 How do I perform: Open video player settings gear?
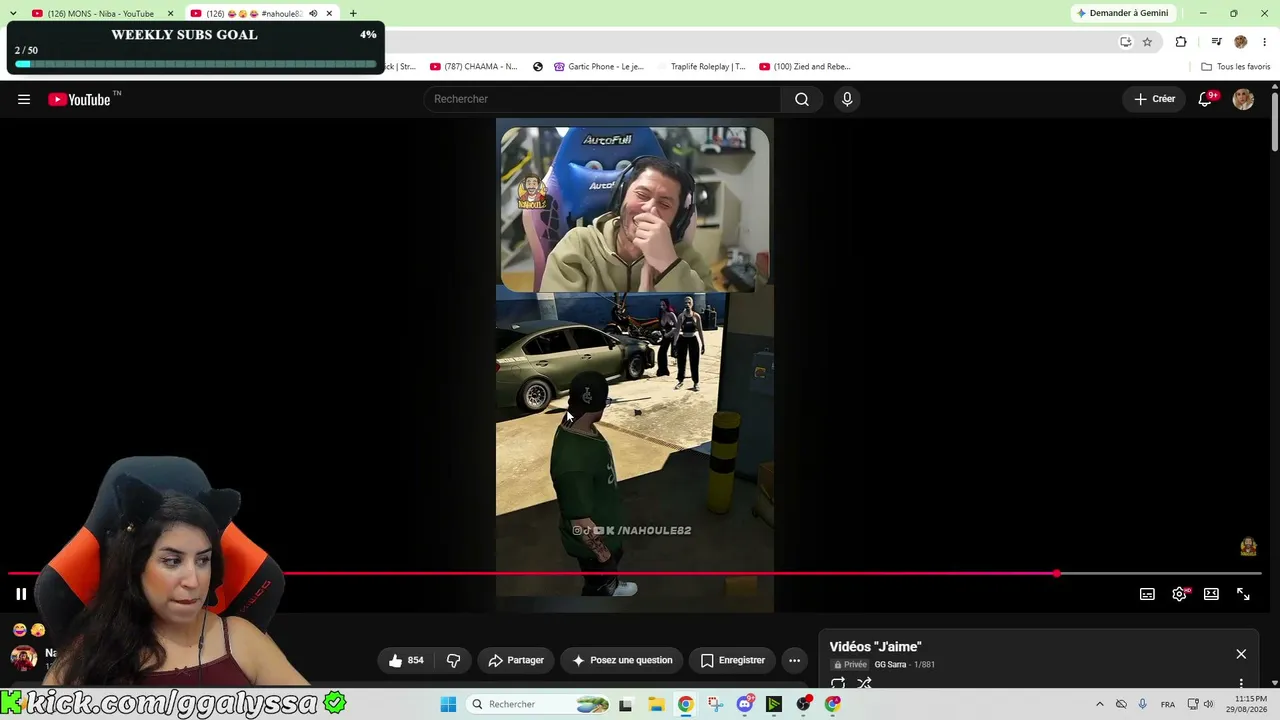[1179, 594]
